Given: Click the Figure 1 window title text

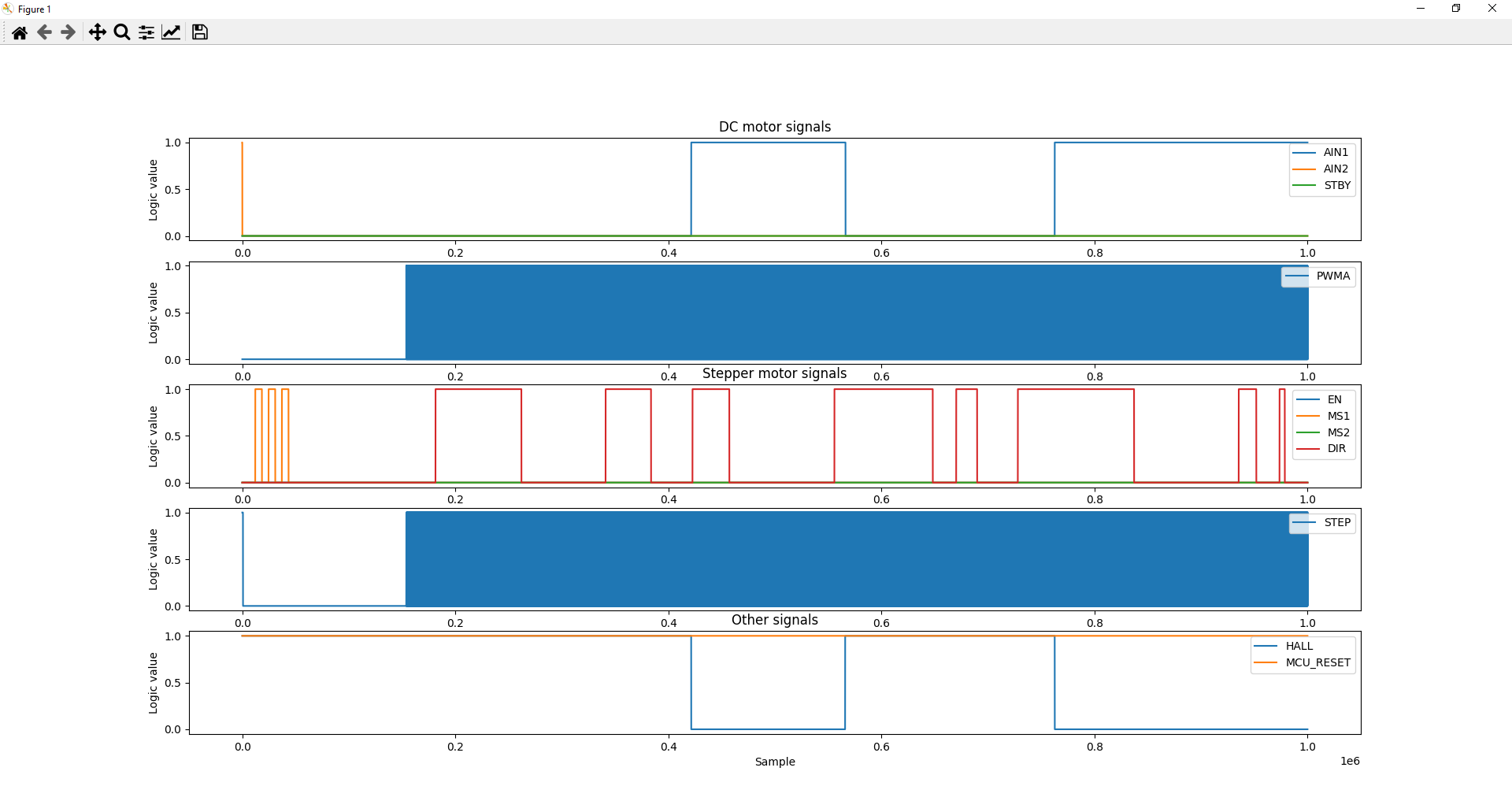Looking at the screenshot, I should [x=35, y=9].
